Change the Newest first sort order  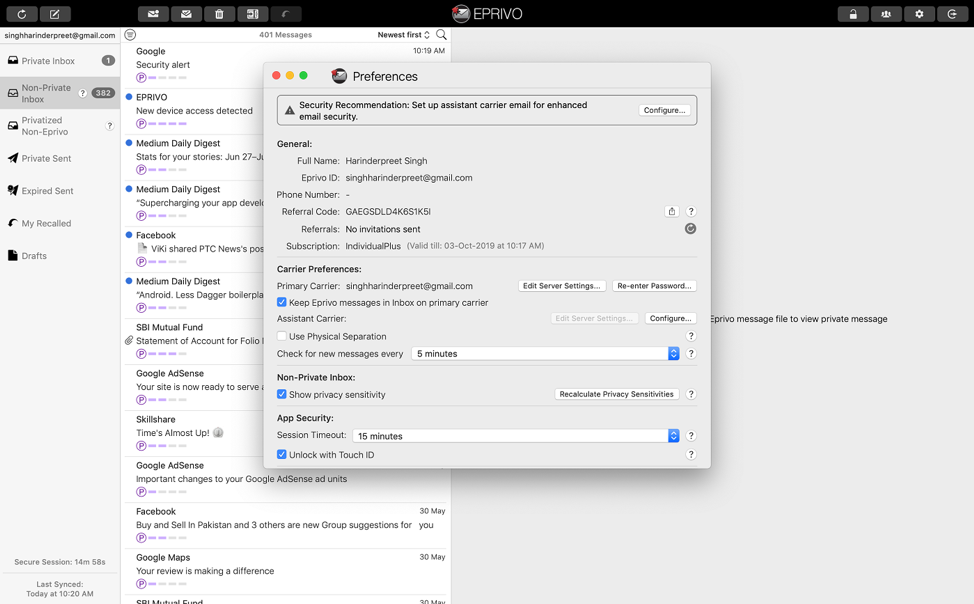(404, 35)
